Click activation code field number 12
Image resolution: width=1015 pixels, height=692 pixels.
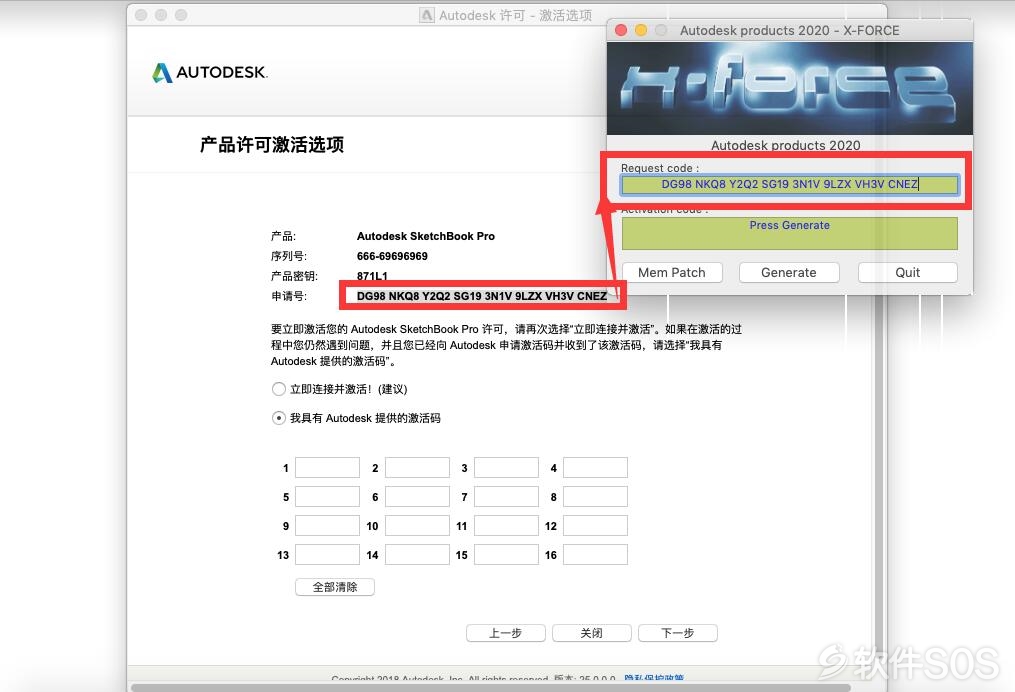point(596,526)
